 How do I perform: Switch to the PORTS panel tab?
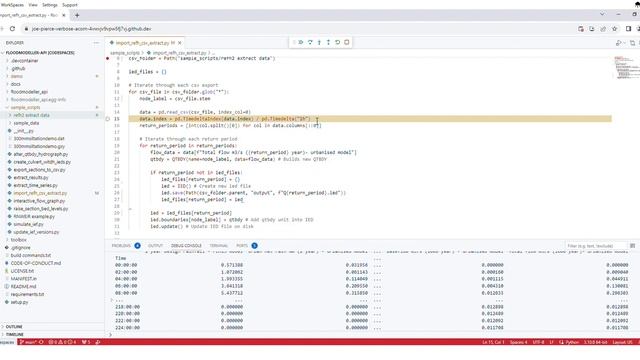point(242,246)
